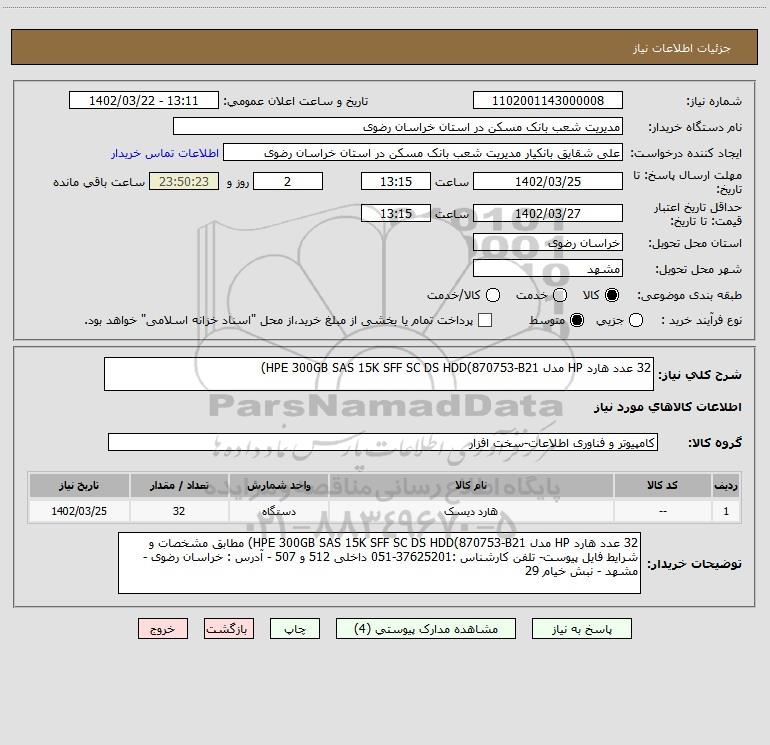Click the quantity cell showing 32

click(179, 511)
